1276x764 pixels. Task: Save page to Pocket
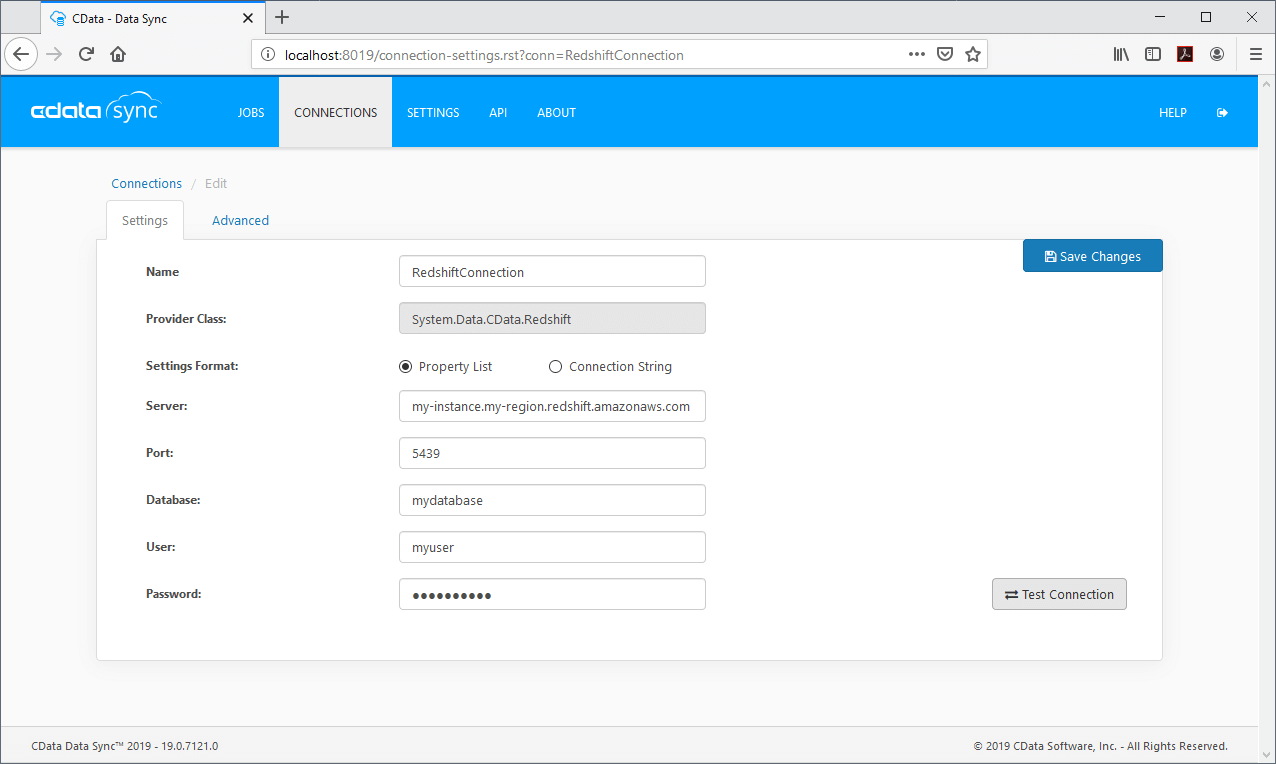[x=944, y=54]
